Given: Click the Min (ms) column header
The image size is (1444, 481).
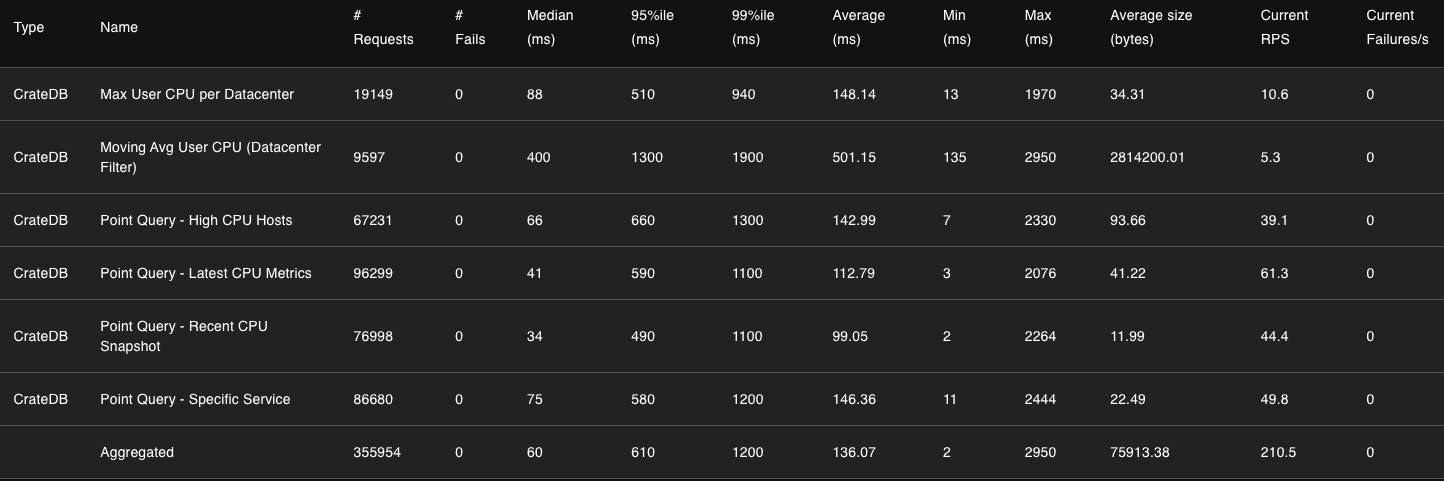Looking at the screenshot, I should pos(956,28).
